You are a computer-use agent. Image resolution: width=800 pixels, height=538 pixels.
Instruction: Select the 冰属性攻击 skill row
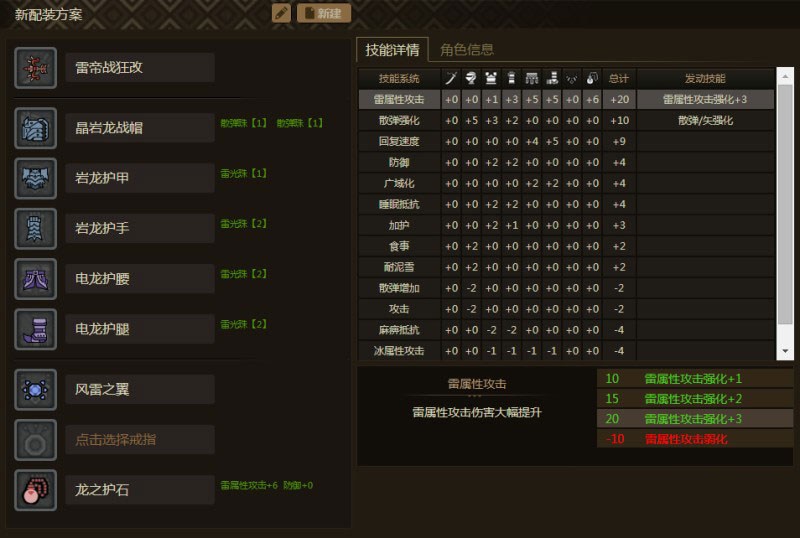566,351
